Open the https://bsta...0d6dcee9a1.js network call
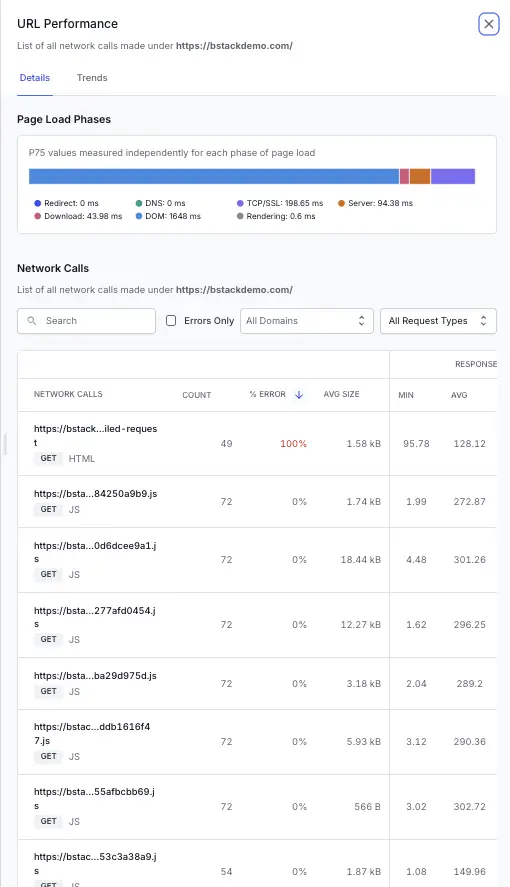Screen dimensions: 510x887 [96, 552]
